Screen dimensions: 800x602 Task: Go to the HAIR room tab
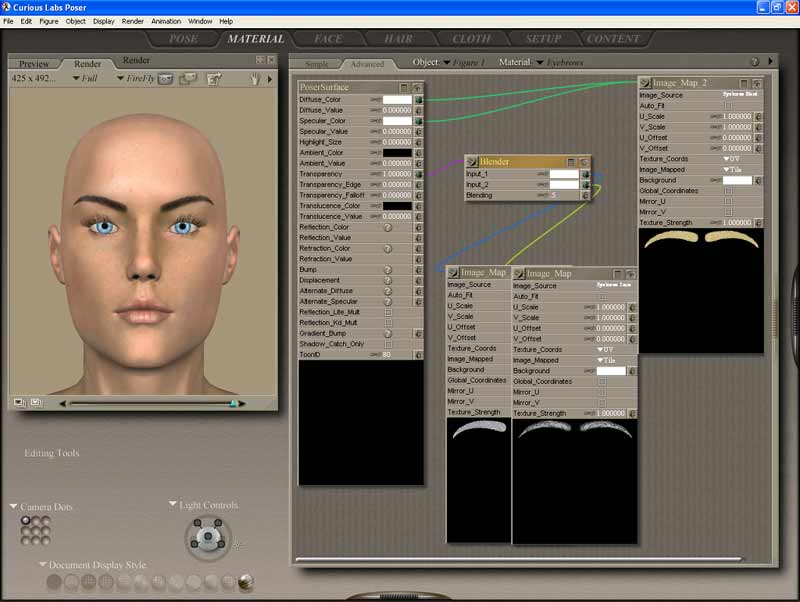(x=397, y=39)
